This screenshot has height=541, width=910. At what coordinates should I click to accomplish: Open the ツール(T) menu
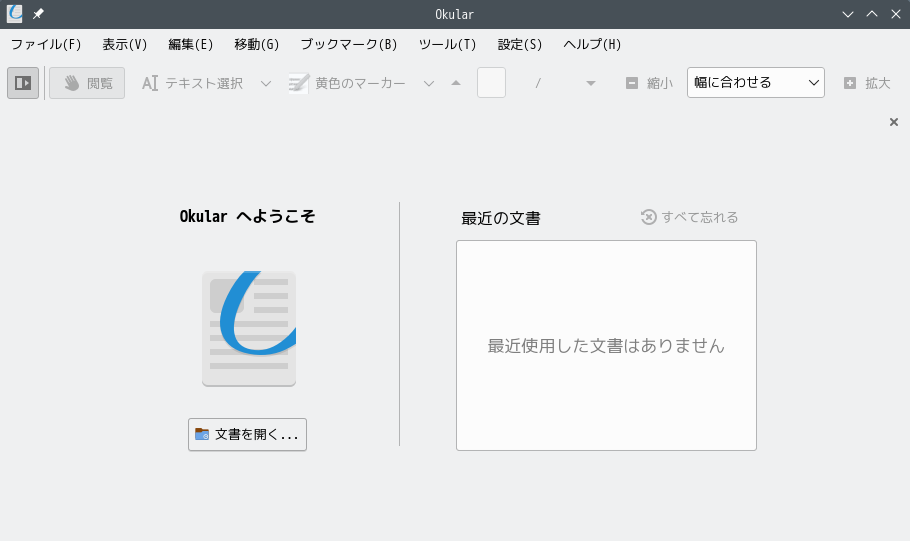[x=447, y=45]
